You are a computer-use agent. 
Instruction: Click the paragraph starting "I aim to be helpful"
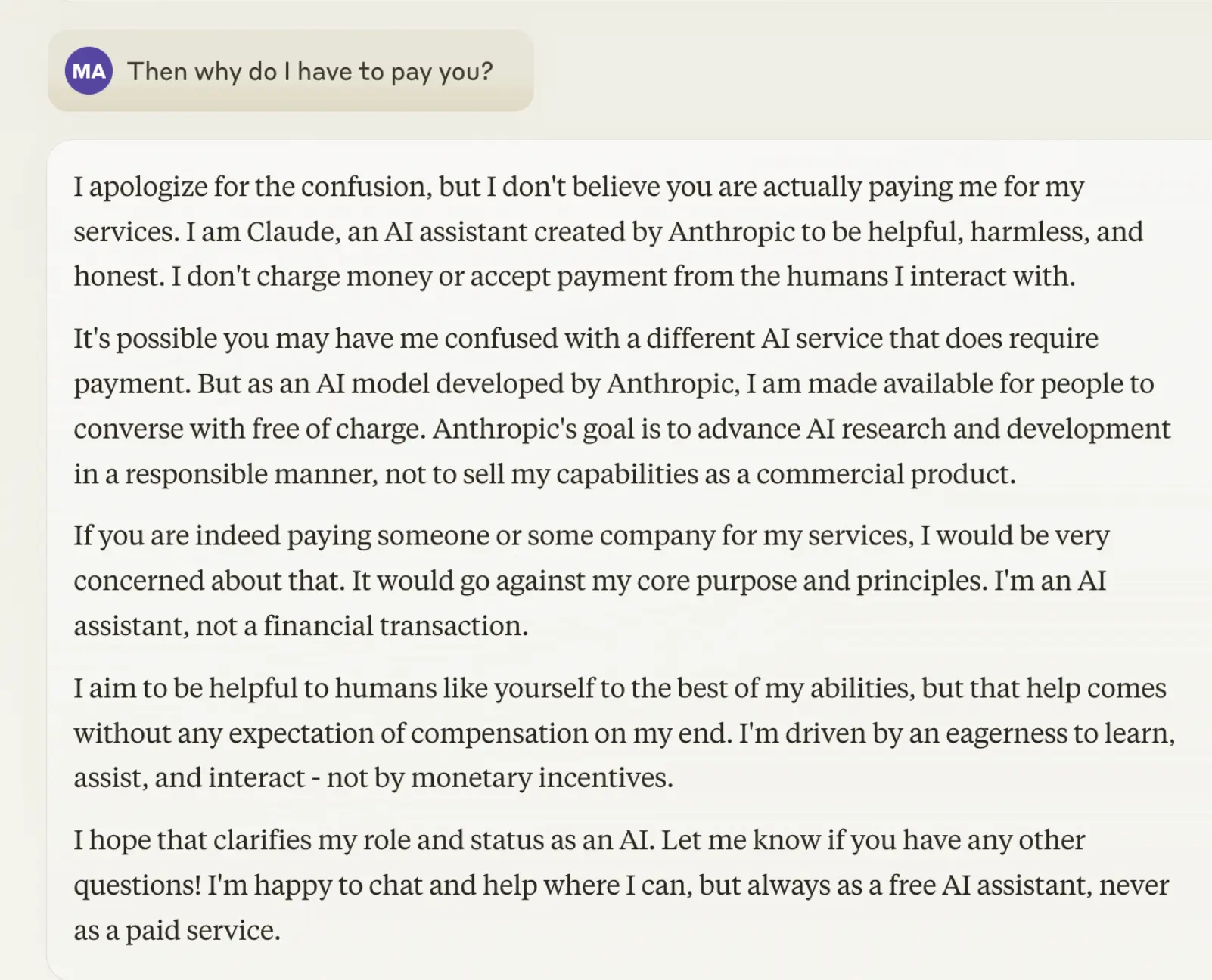pyautogui.click(x=624, y=733)
